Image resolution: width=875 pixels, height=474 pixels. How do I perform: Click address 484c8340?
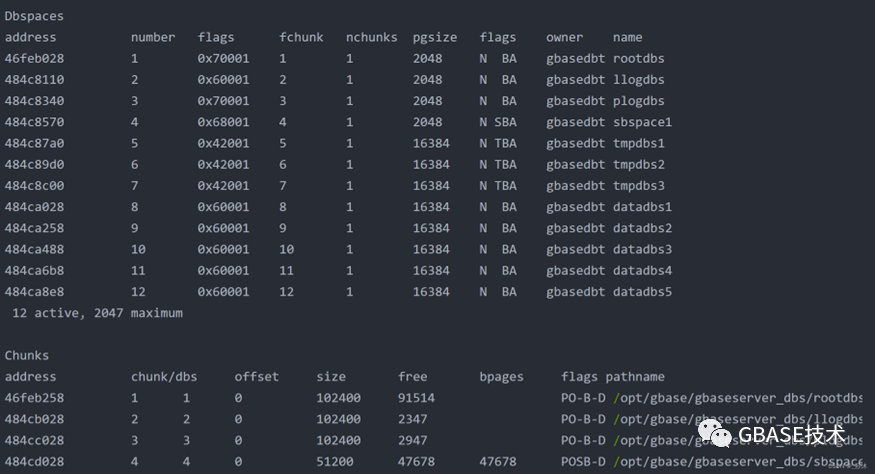click(34, 101)
